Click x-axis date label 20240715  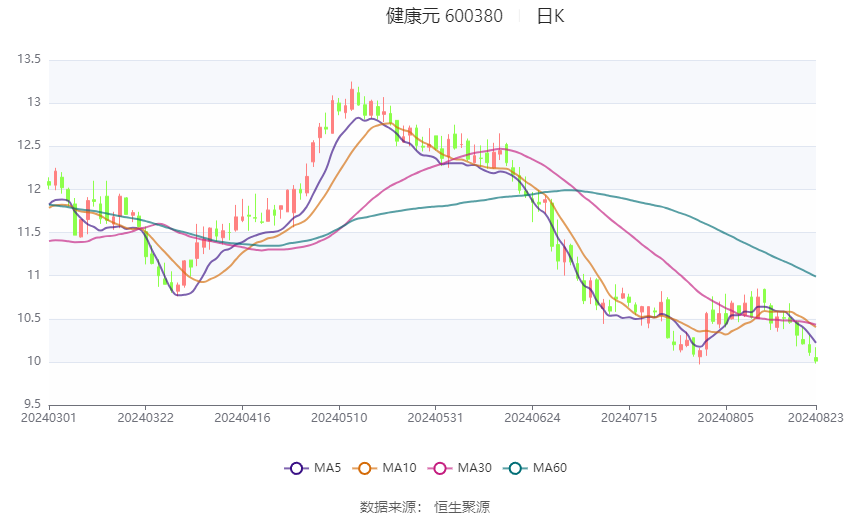[x=629, y=418]
